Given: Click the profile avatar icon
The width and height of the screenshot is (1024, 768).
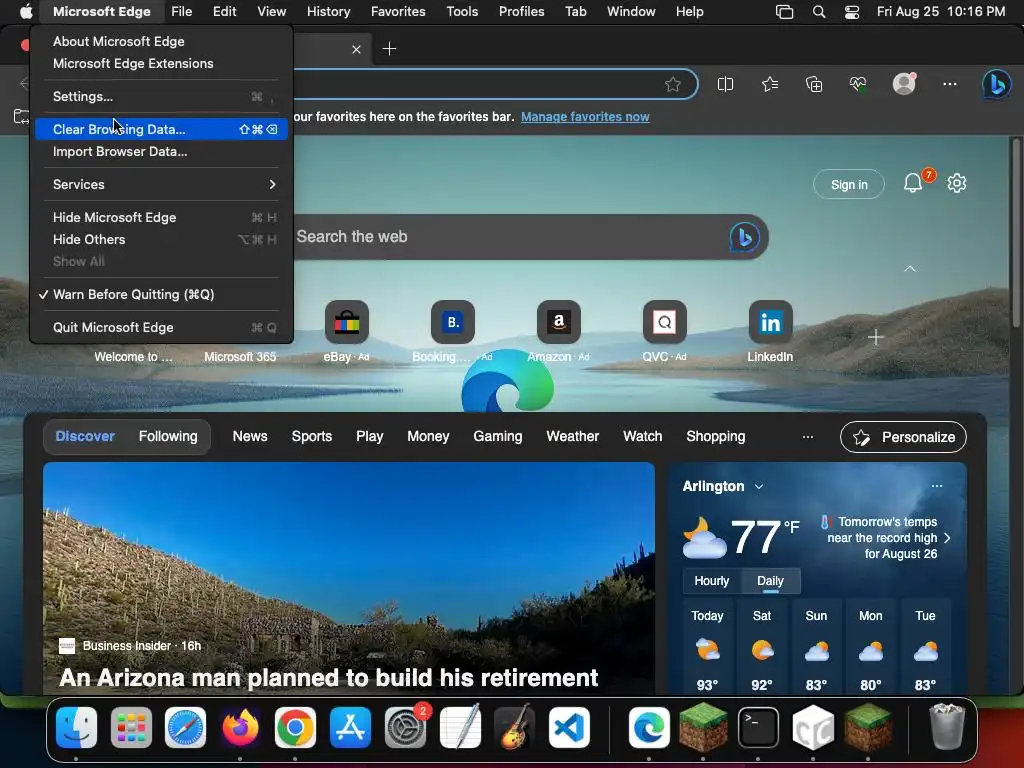Looking at the screenshot, I should [904, 84].
